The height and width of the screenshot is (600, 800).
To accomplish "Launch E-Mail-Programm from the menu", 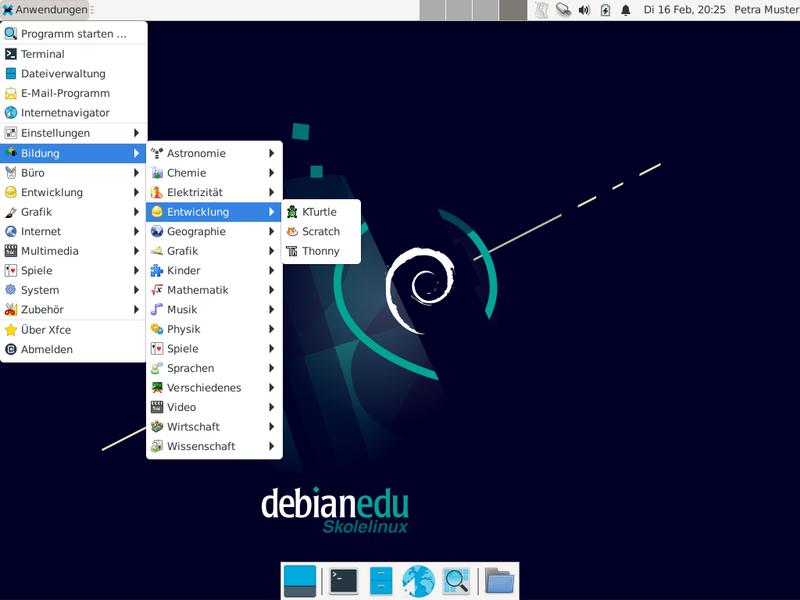I will (x=73, y=93).
